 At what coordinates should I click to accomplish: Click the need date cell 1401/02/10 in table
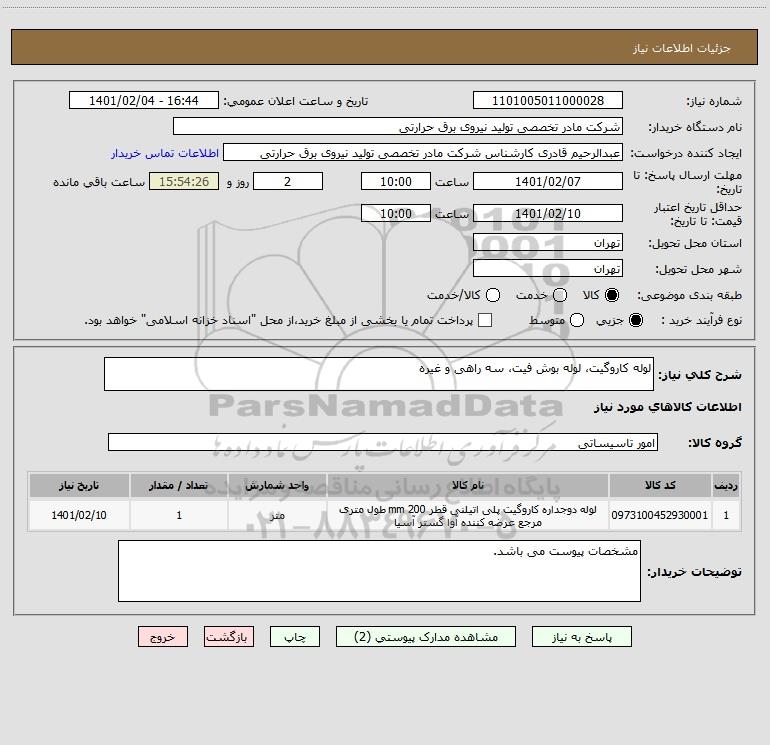(x=79, y=515)
